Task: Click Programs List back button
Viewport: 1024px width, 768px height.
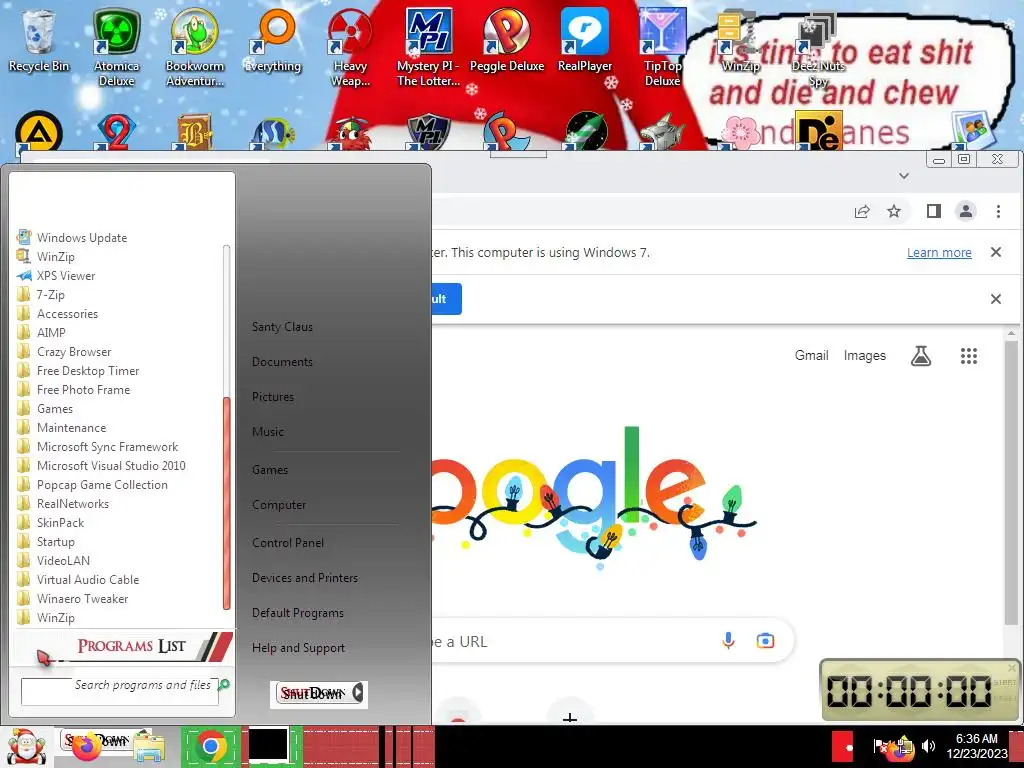Action: [x=122, y=647]
